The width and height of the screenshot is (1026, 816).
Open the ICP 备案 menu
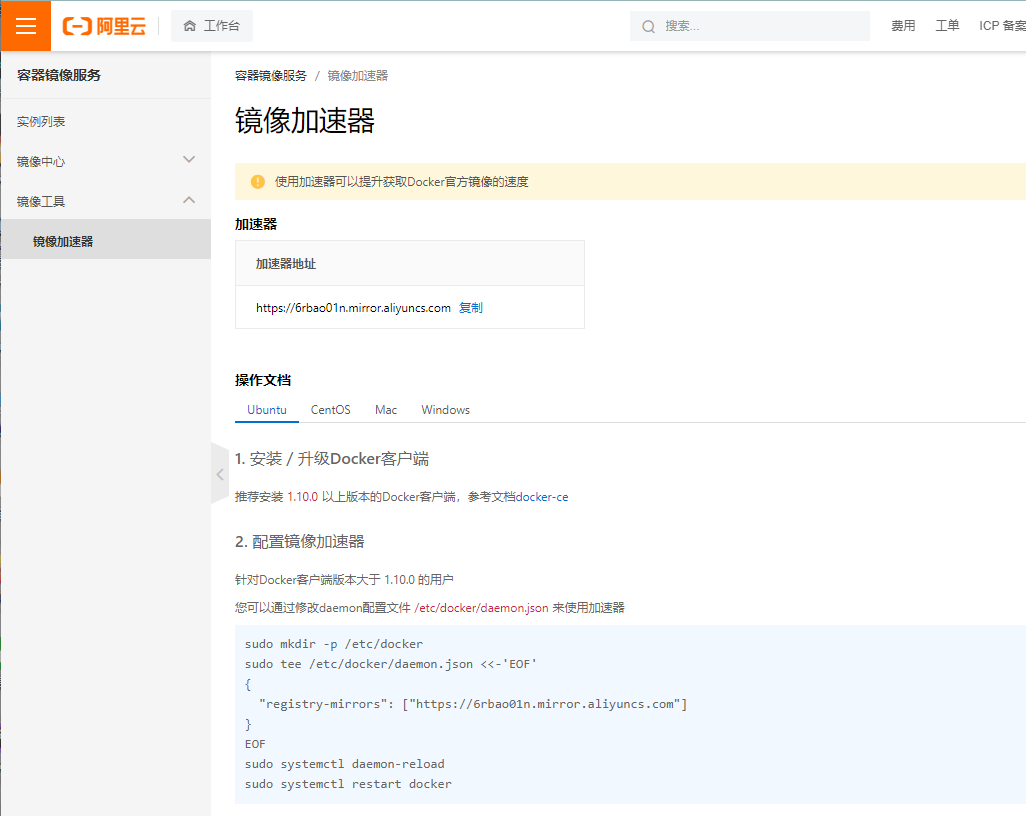tap(1002, 26)
